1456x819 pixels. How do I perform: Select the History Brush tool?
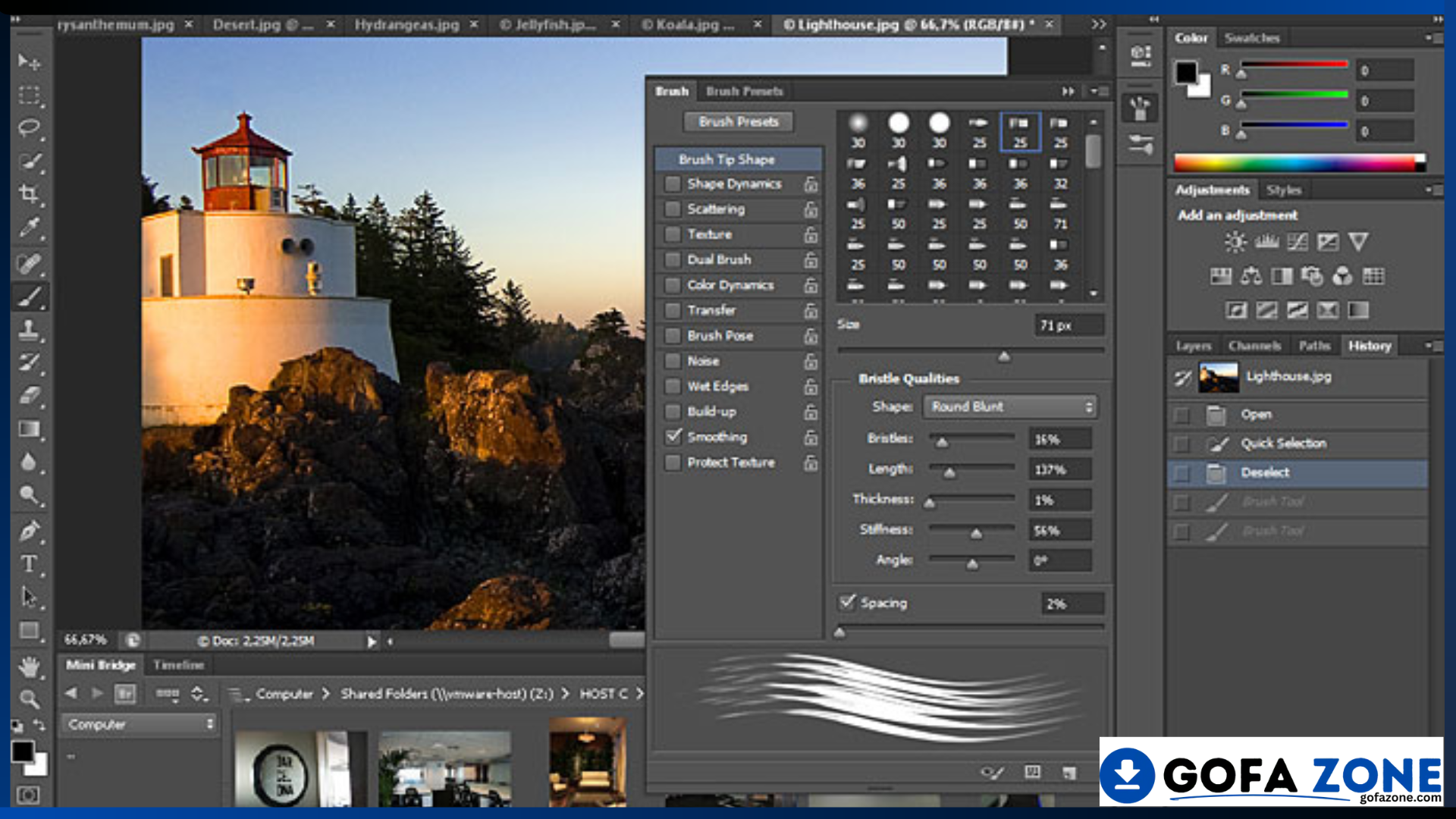(x=29, y=362)
